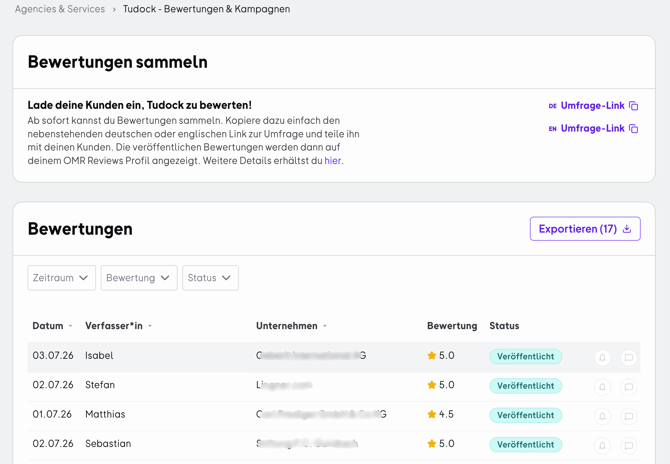The width and height of the screenshot is (670, 464).
Task: Click the star icon in Isabel's rating
Action: pos(432,355)
